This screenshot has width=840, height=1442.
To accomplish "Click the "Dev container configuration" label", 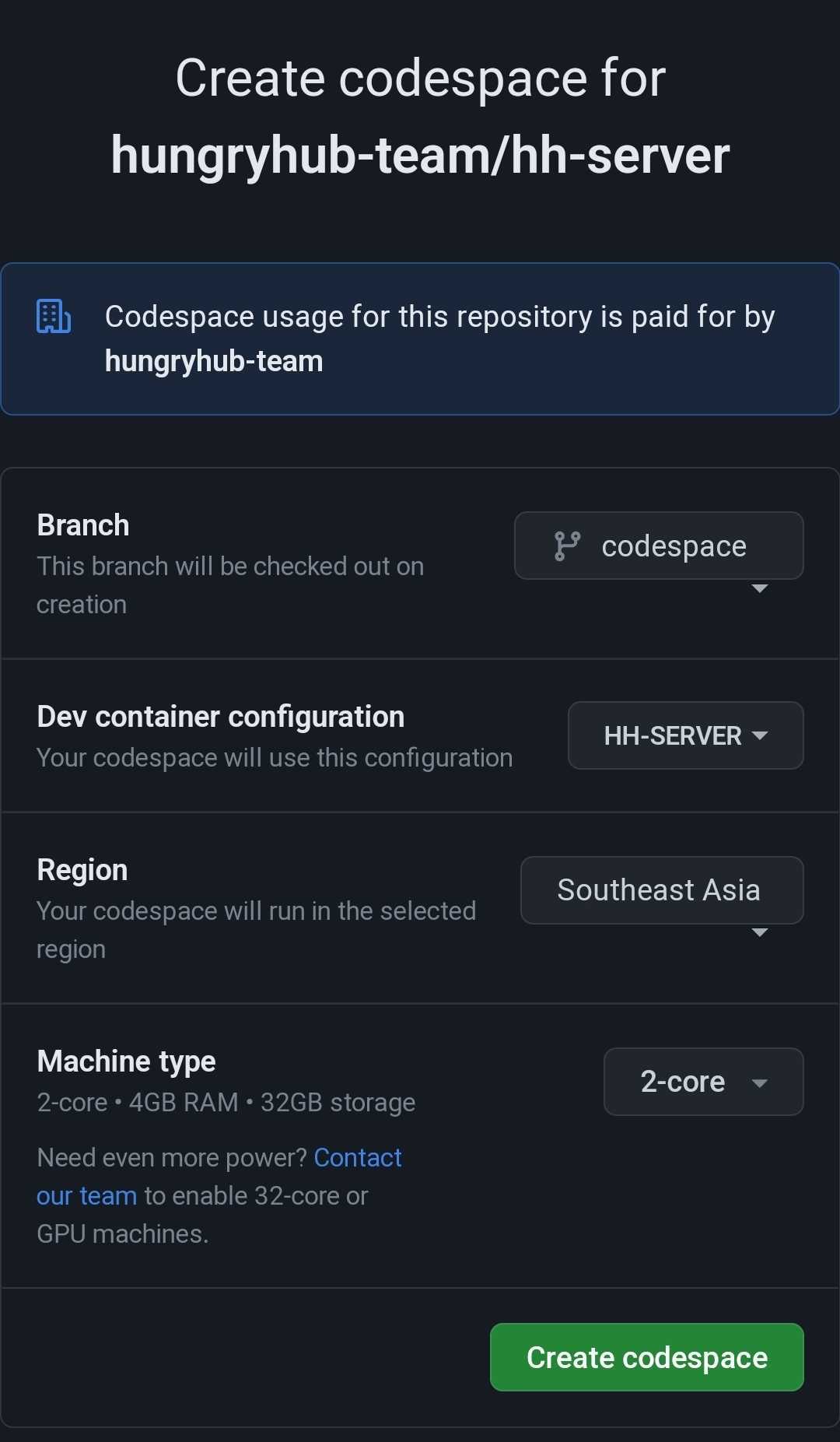I will coord(221,717).
